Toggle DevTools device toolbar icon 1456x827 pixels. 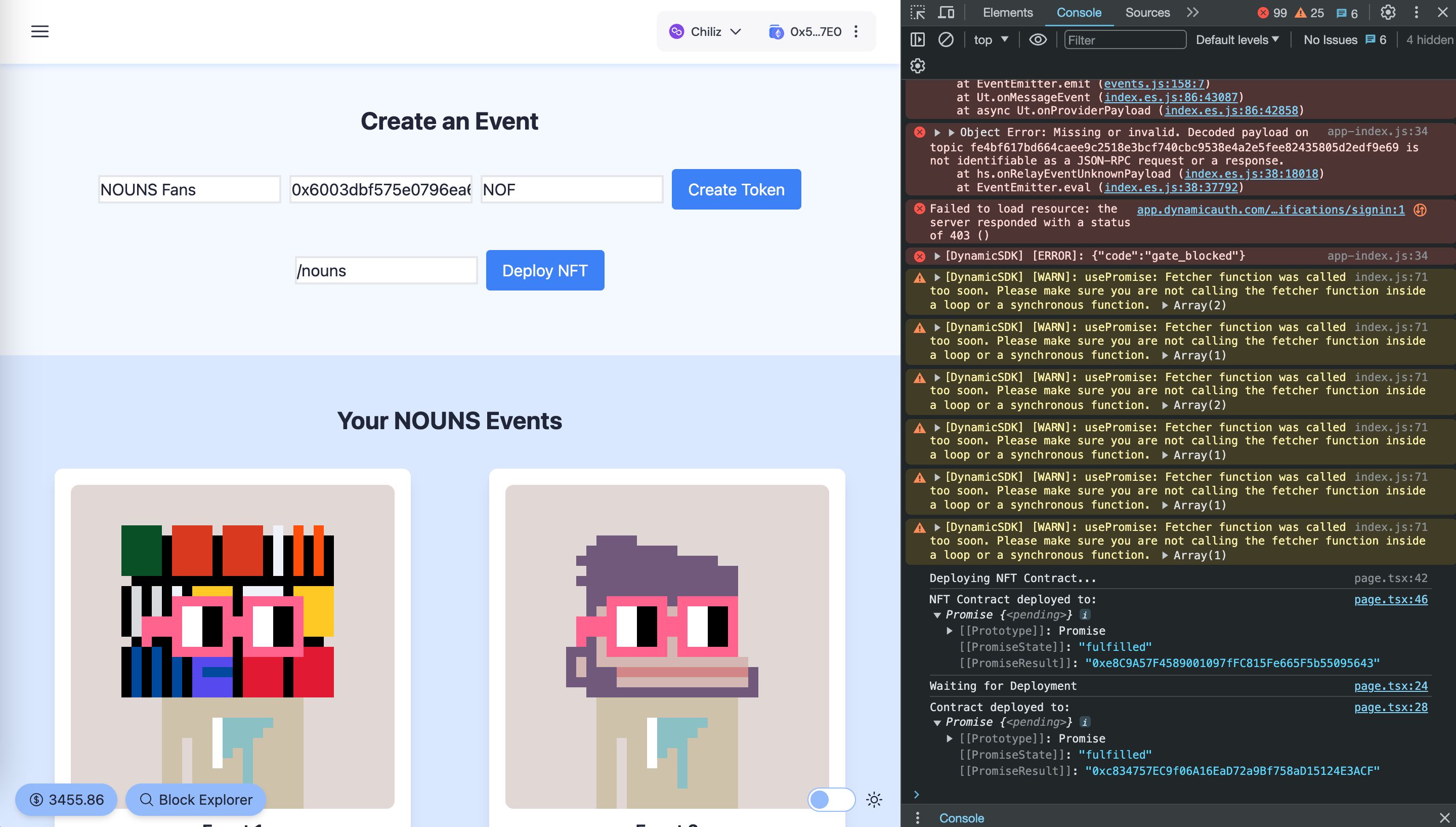[946, 13]
